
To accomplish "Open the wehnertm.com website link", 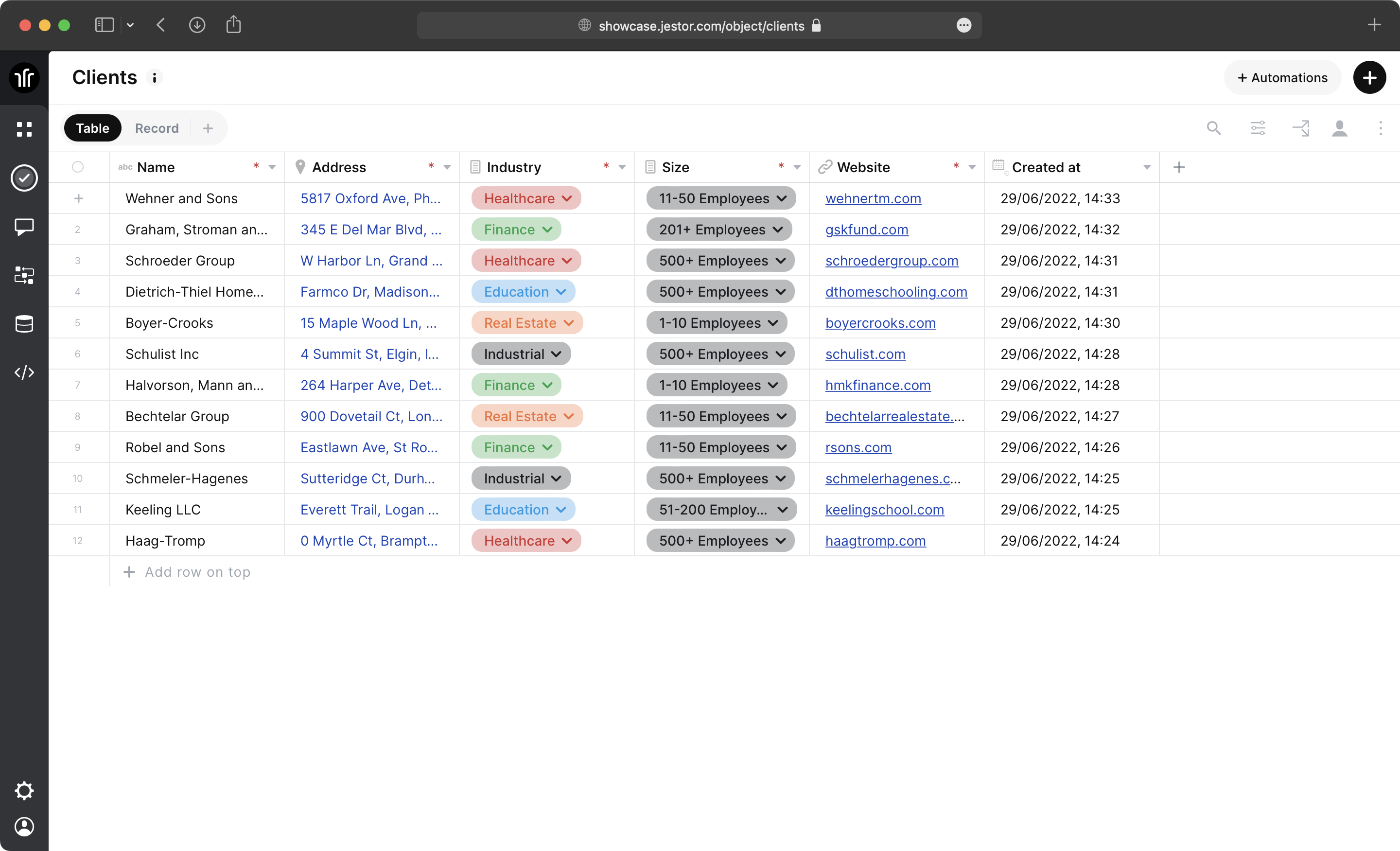I will point(873,198).
